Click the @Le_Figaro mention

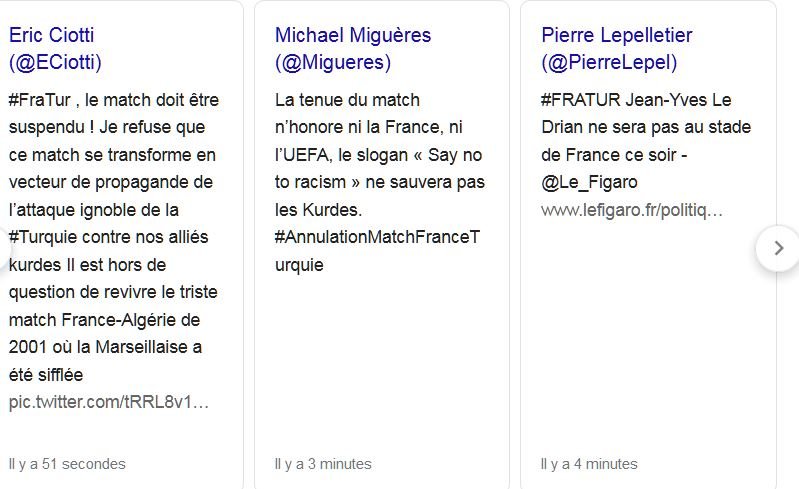[589, 182]
